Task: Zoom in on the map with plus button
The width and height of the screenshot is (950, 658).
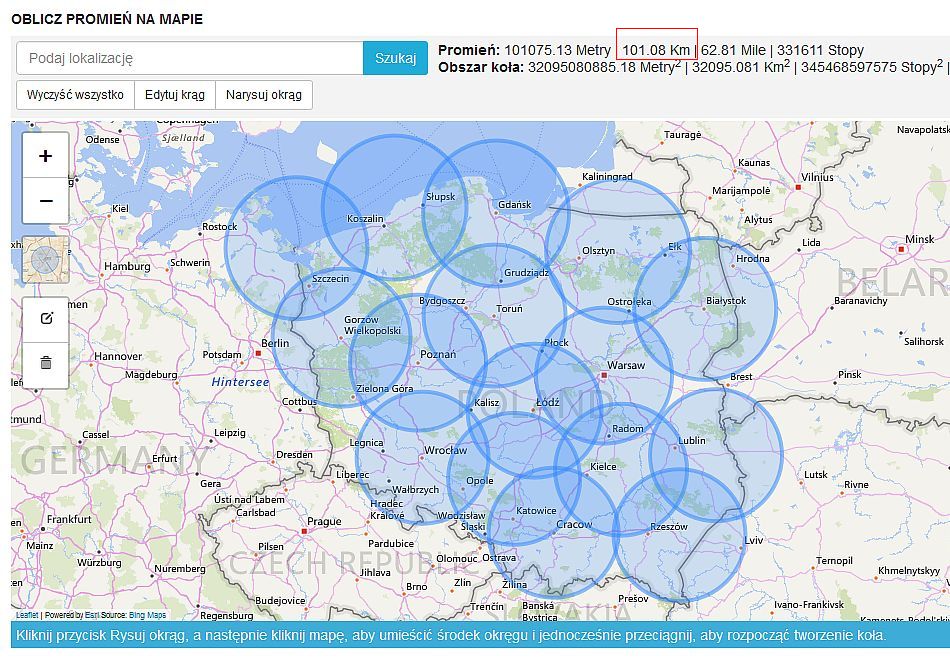Action: tap(45, 156)
